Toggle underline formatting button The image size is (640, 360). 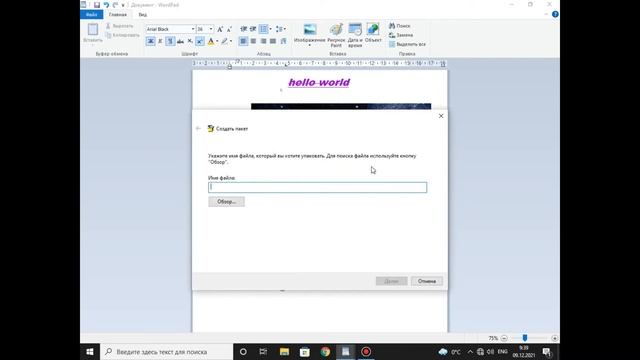[170, 41]
